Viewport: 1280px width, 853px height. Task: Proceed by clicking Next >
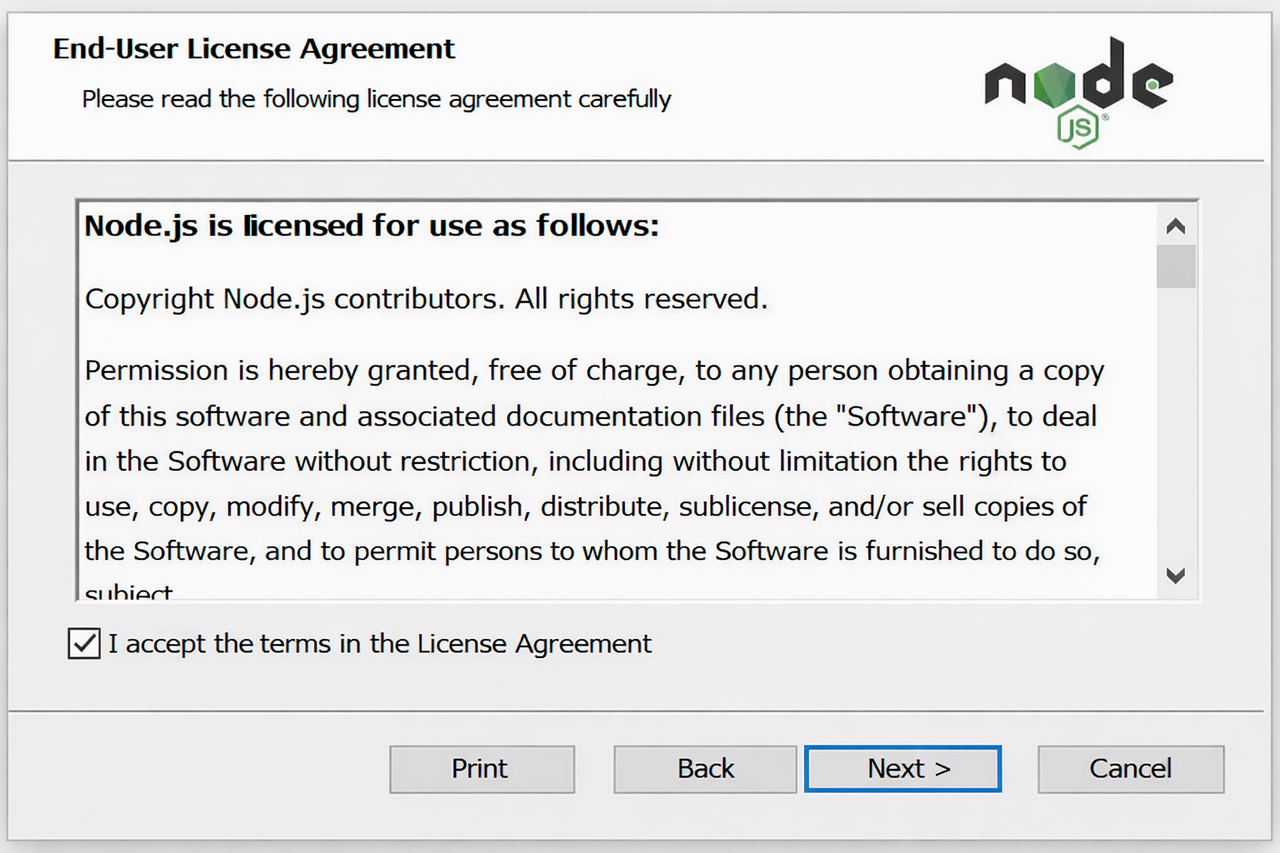(902, 769)
